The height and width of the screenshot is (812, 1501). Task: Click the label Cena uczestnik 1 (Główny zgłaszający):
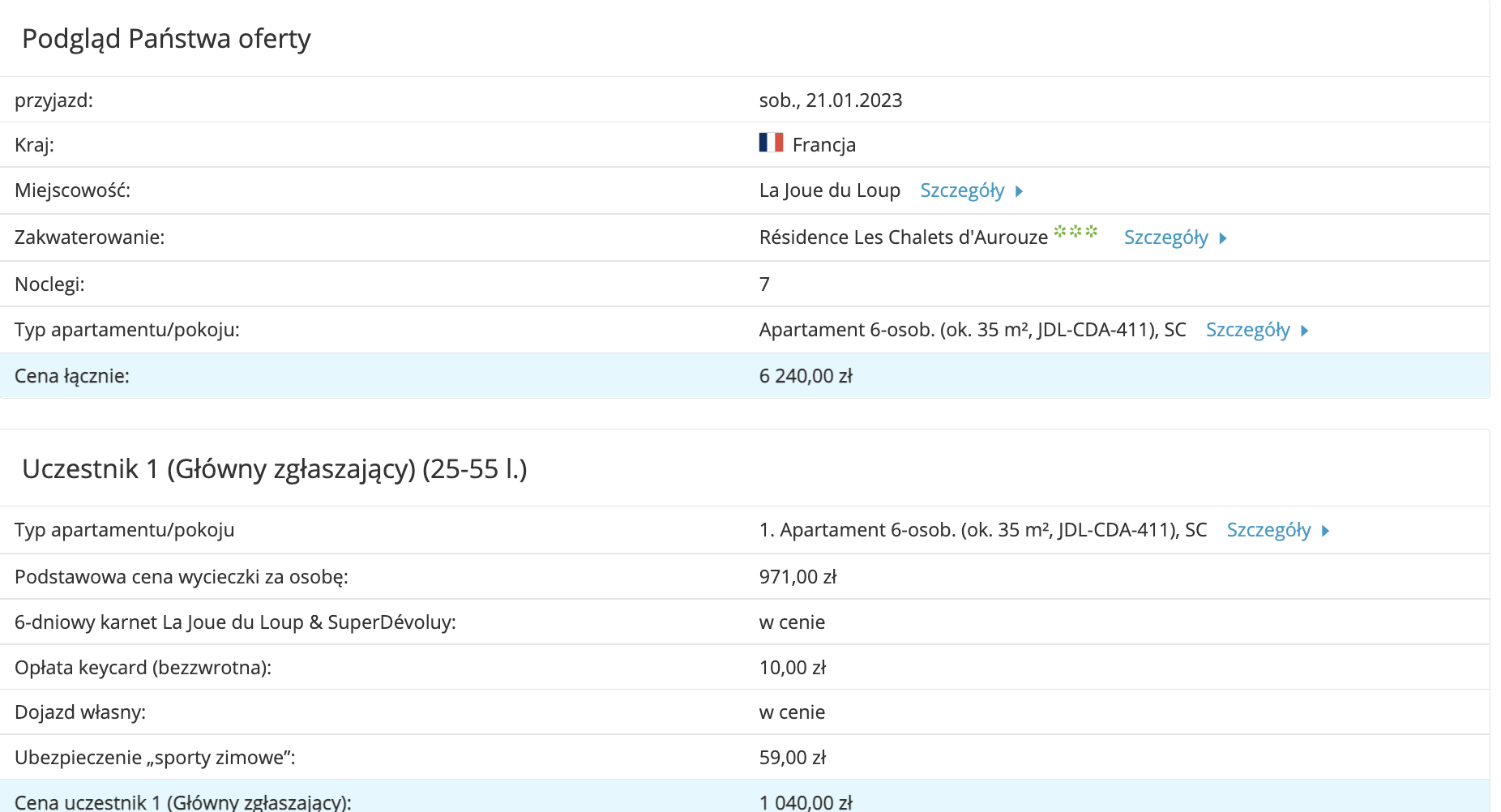click(183, 802)
